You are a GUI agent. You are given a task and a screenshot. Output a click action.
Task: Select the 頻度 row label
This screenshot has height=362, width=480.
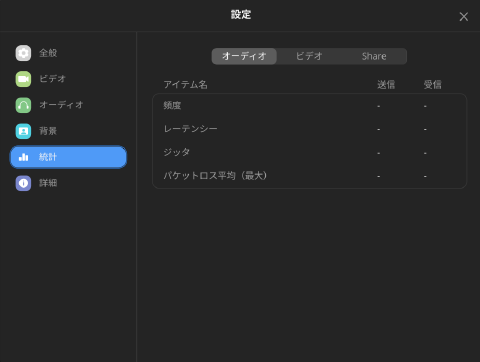pos(172,106)
